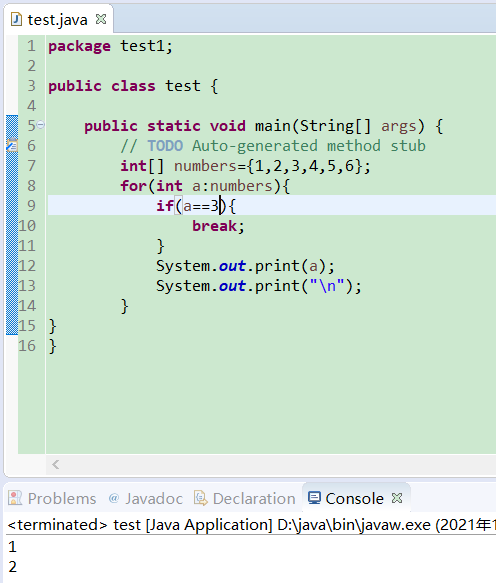Image resolution: width=496 pixels, height=583 pixels.
Task: Close the Console view
Action: pyautogui.click(x=397, y=498)
